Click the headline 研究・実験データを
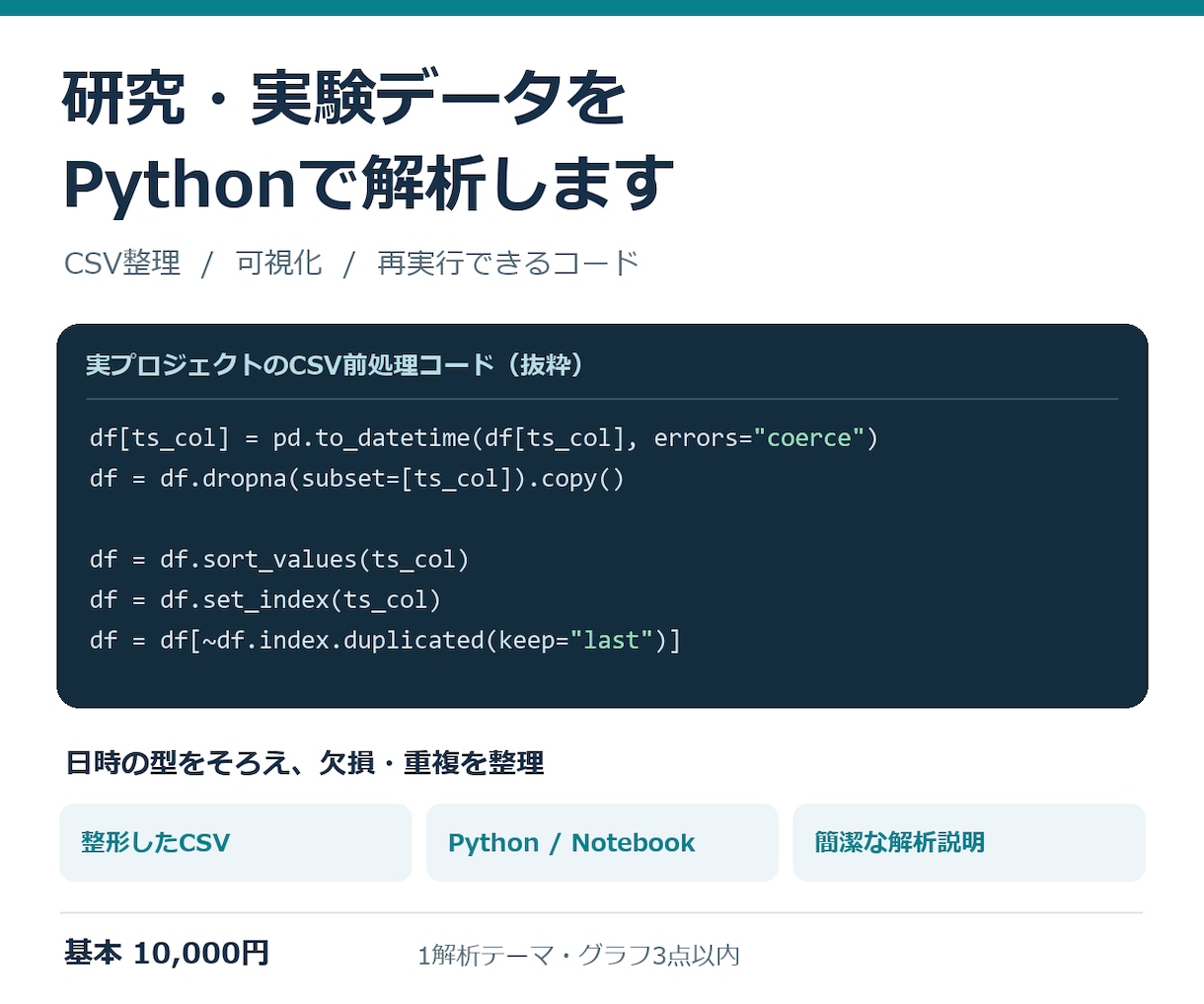Screen dimensions: 1204x1004 344,99
